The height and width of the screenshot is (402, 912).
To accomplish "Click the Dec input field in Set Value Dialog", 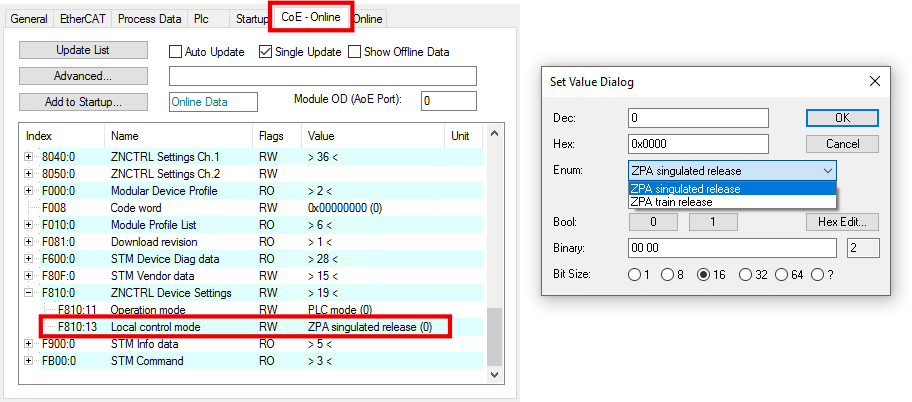I will point(698,118).
